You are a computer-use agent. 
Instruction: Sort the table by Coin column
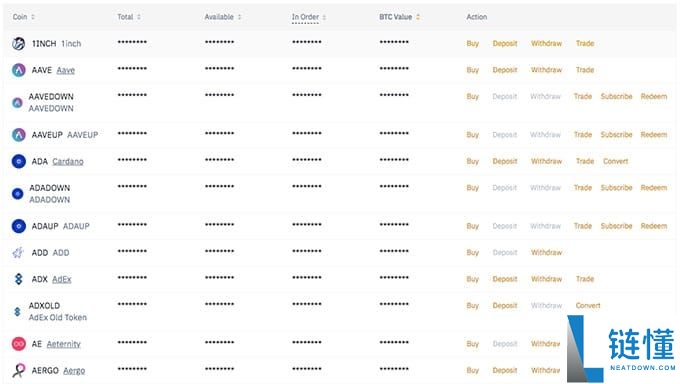(23, 16)
